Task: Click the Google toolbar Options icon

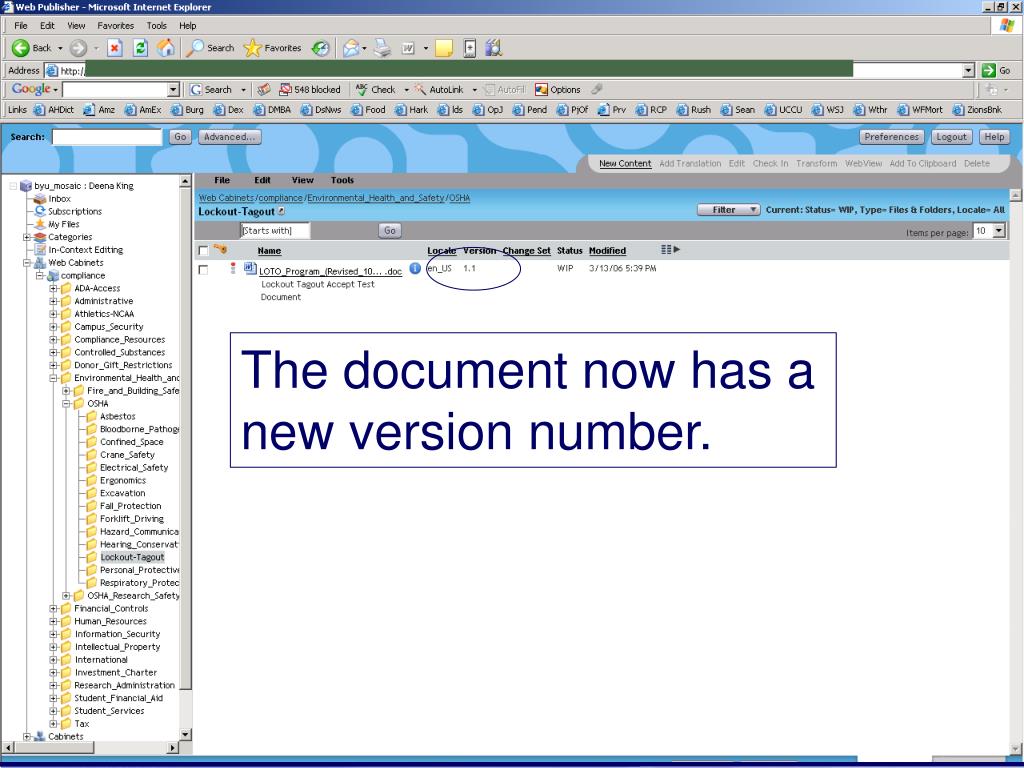Action: 541,89
